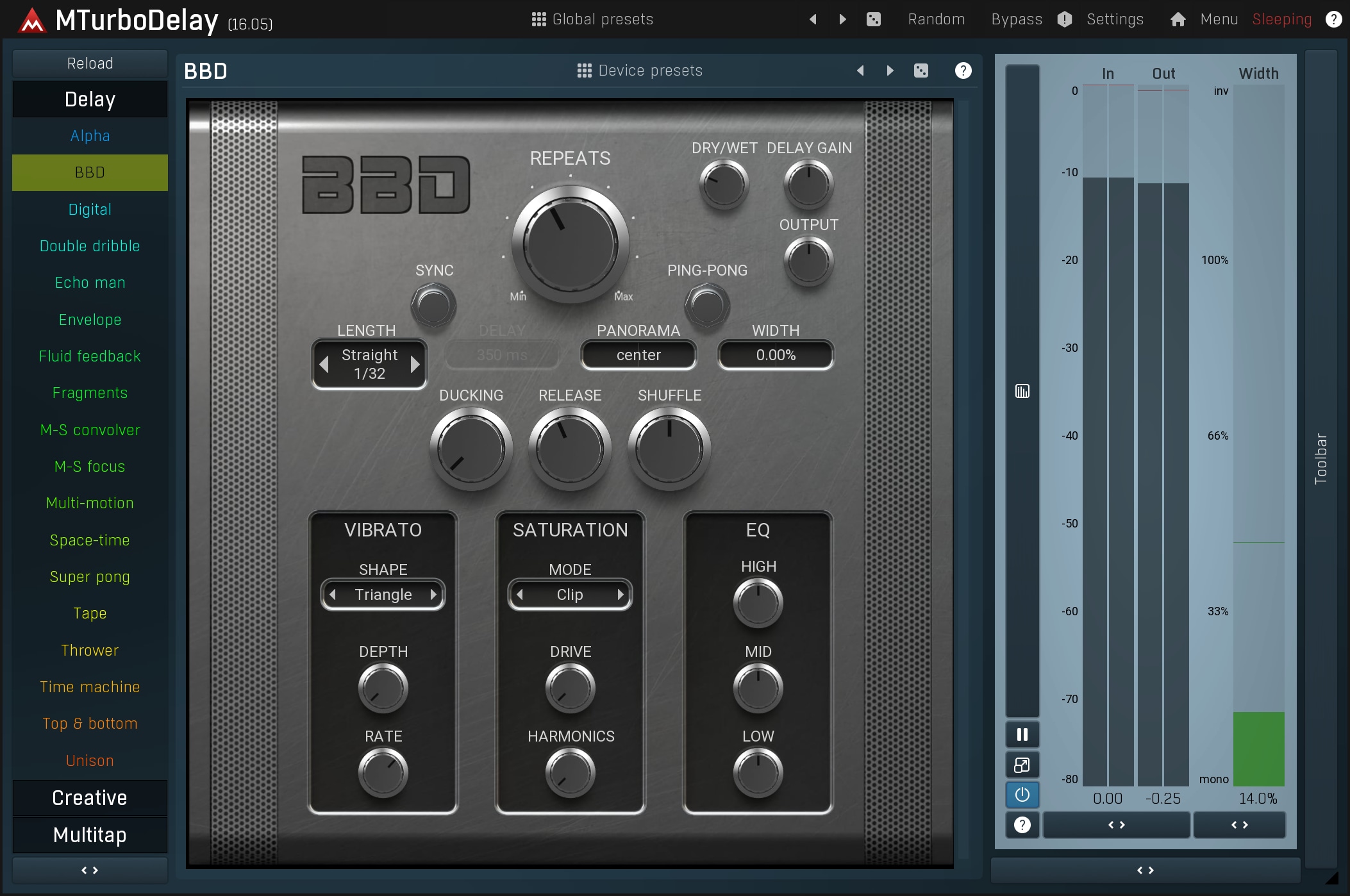Toggle Bypass in the top bar
The height and width of the screenshot is (896, 1350).
pos(1017,19)
